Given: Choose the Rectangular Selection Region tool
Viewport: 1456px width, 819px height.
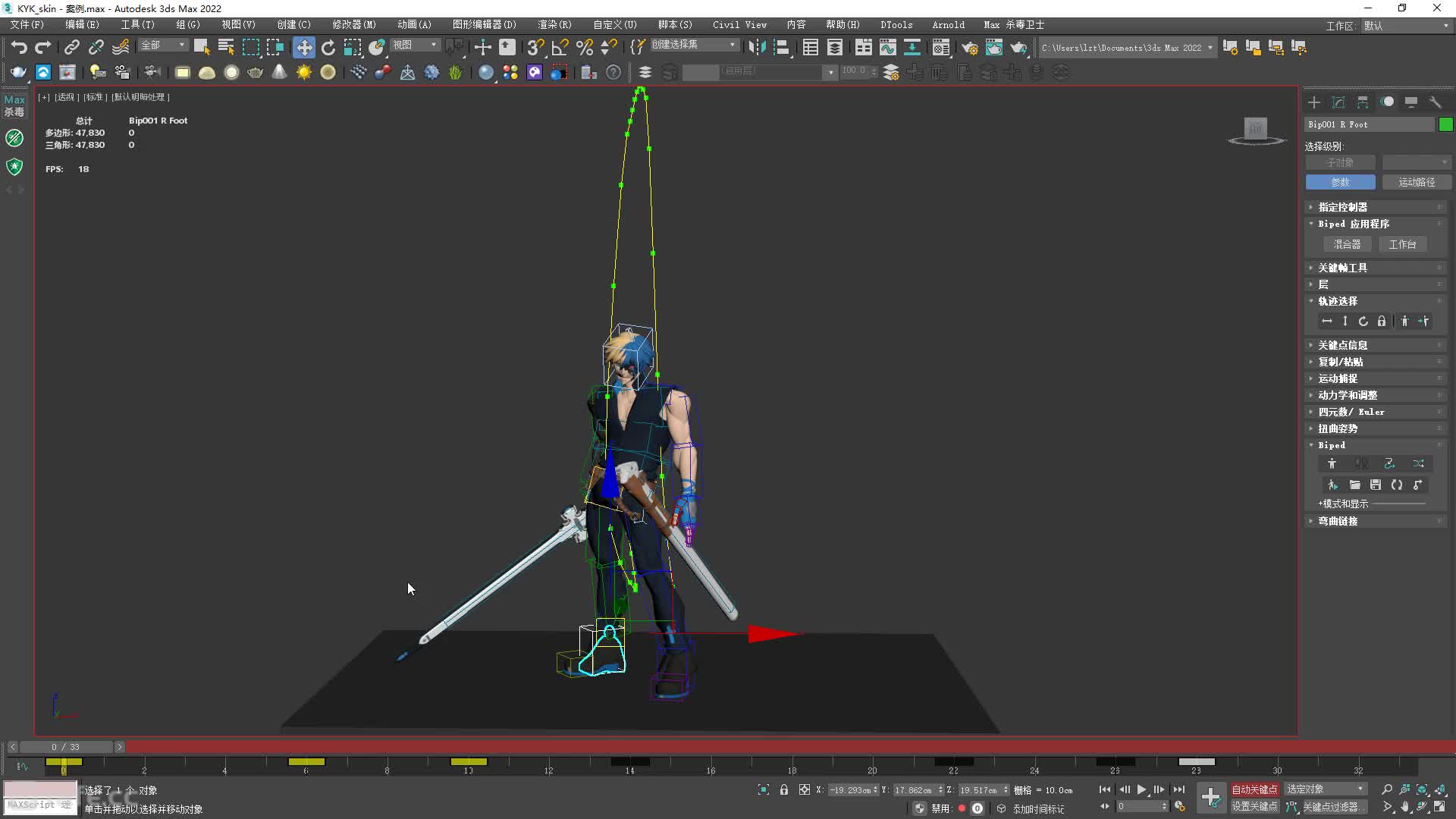Looking at the screenshot, I should (x=250, y=47).
